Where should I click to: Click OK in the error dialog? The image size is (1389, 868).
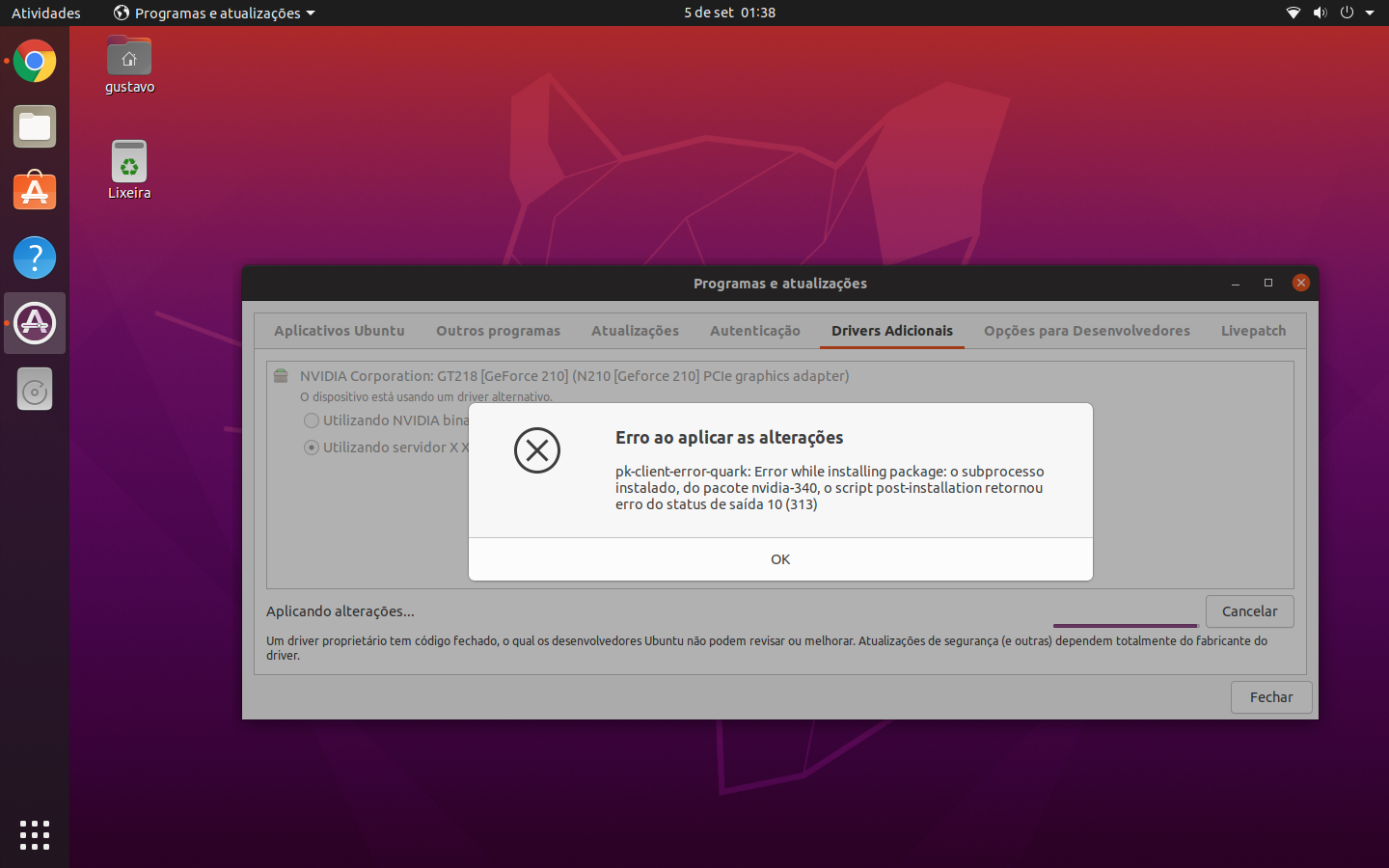point(780,559)
